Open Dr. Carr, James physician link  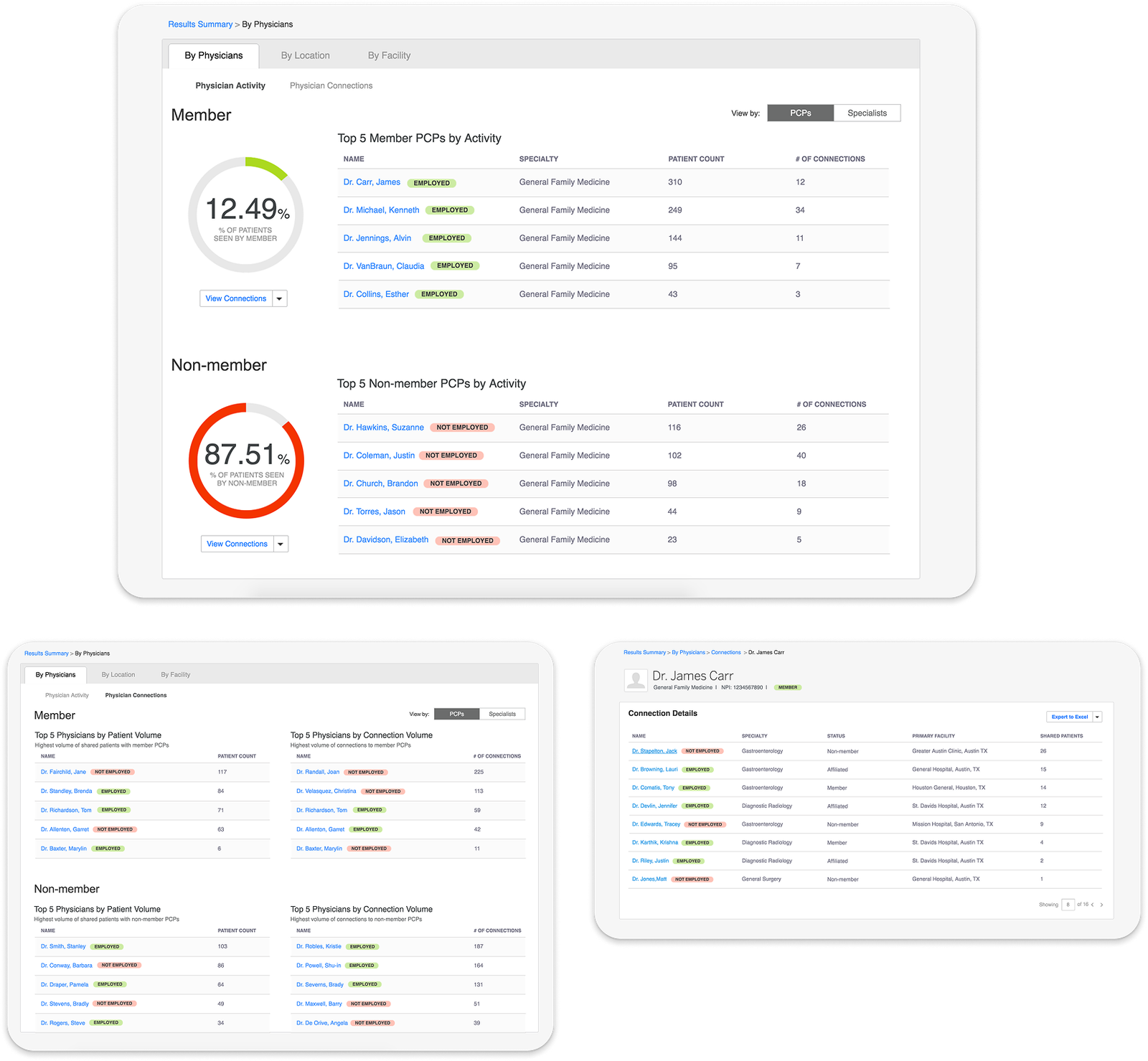(372, 182)
